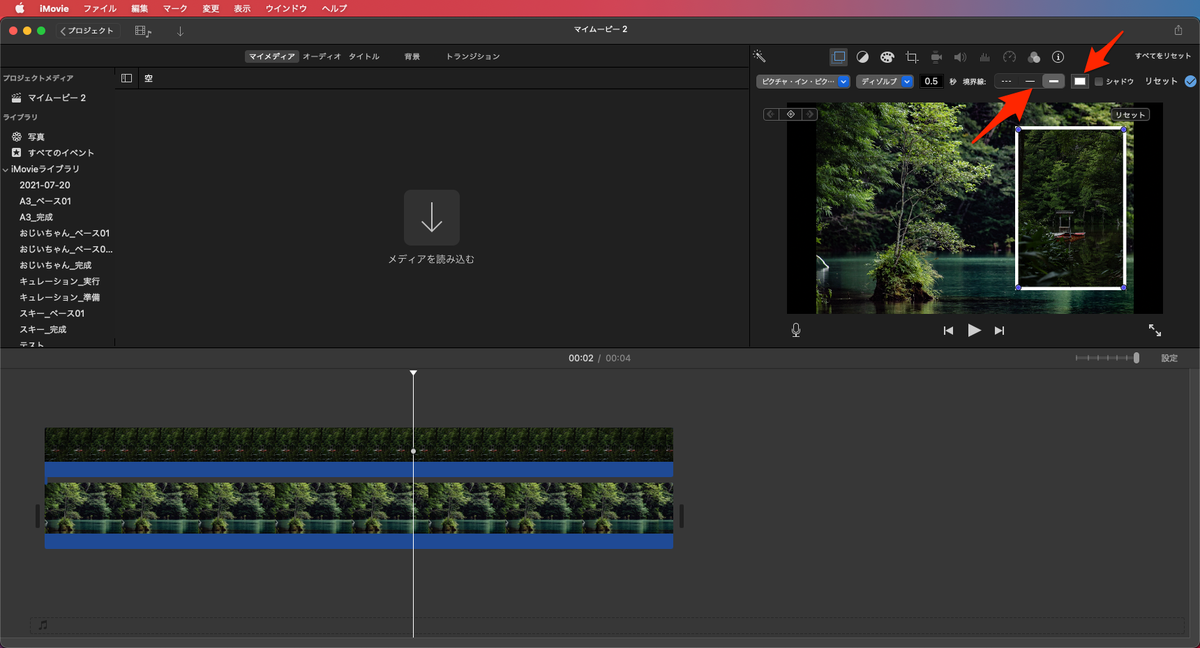Select the no-border dotted line option

point(1006,82)
